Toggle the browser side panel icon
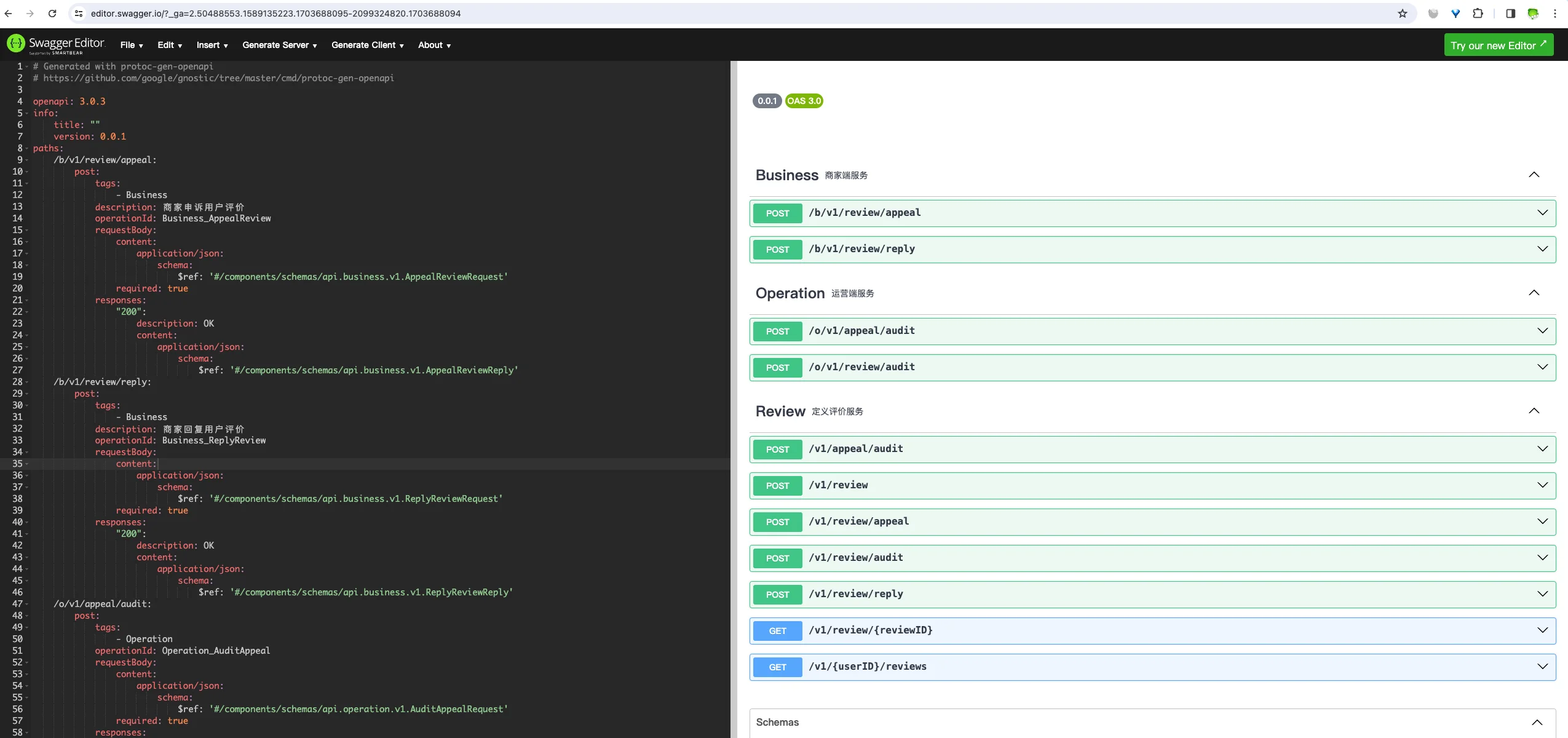1568x738 pixels. (x=1510, y=14)
